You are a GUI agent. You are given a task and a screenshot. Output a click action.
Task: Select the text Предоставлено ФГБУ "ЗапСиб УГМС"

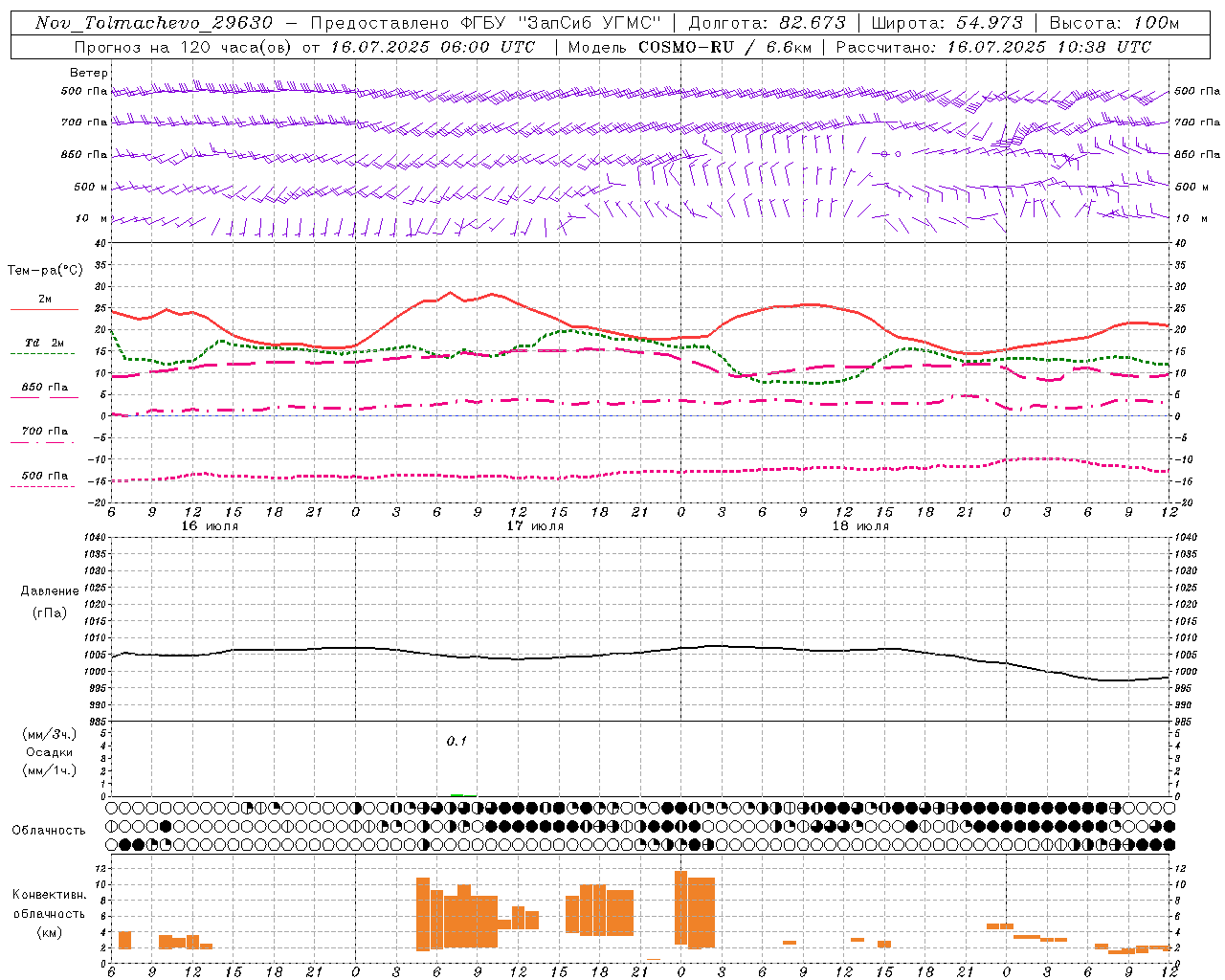tap(485, 23)
